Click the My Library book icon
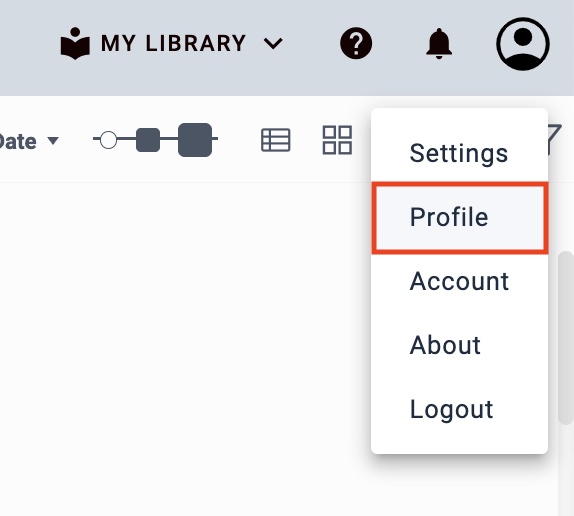The image size is (574, 516). (75, 43)
